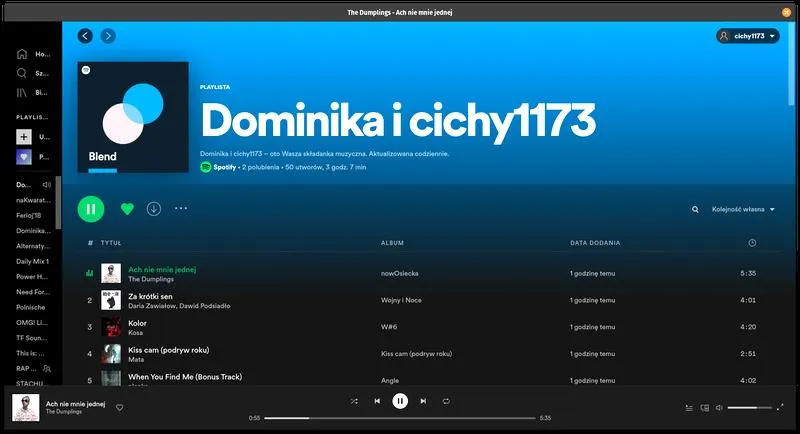
Task: Pause playlist with the big green button
Action: (91, 209)
